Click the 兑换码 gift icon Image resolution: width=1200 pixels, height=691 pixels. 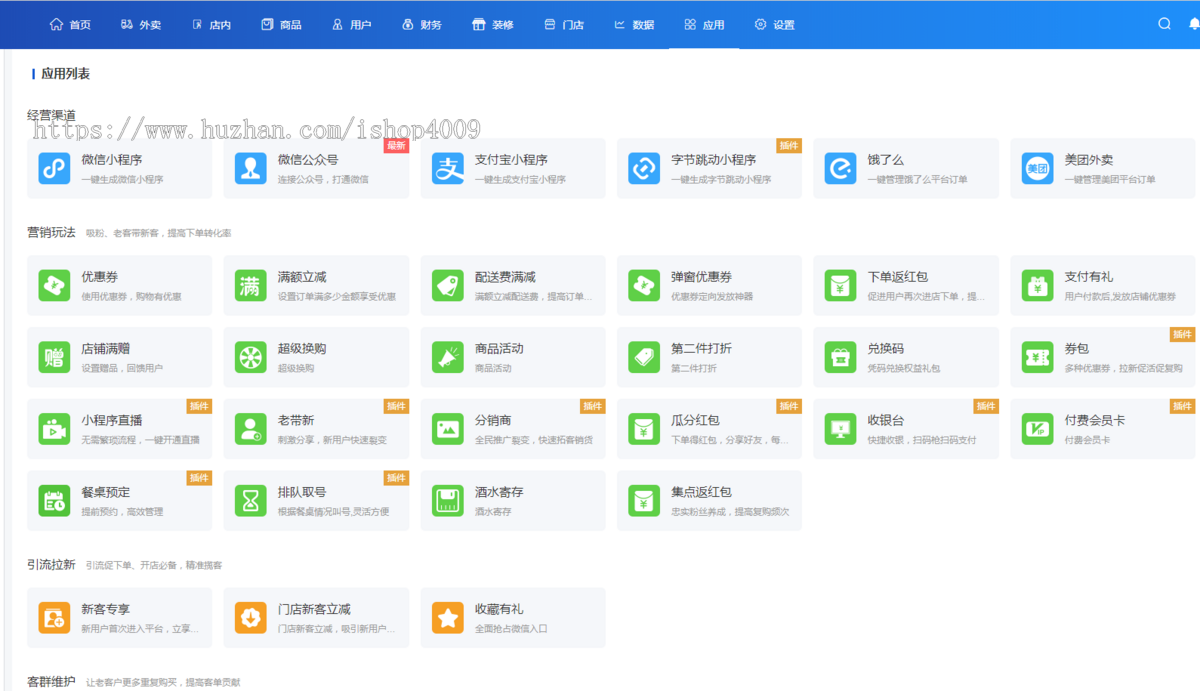(x=841, y=358)
